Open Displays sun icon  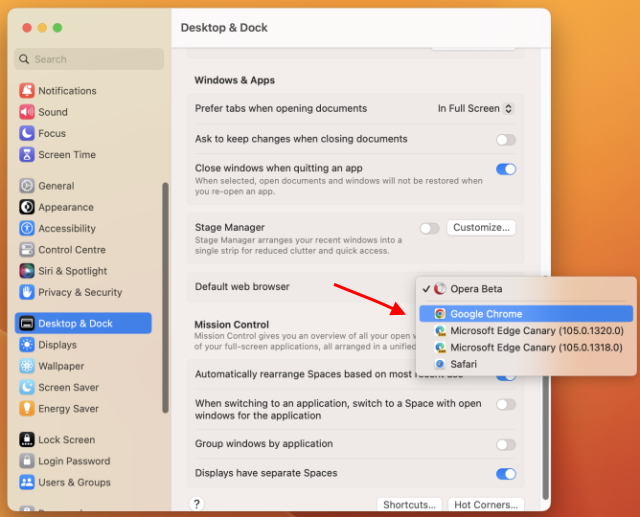(x=27, y=345)
